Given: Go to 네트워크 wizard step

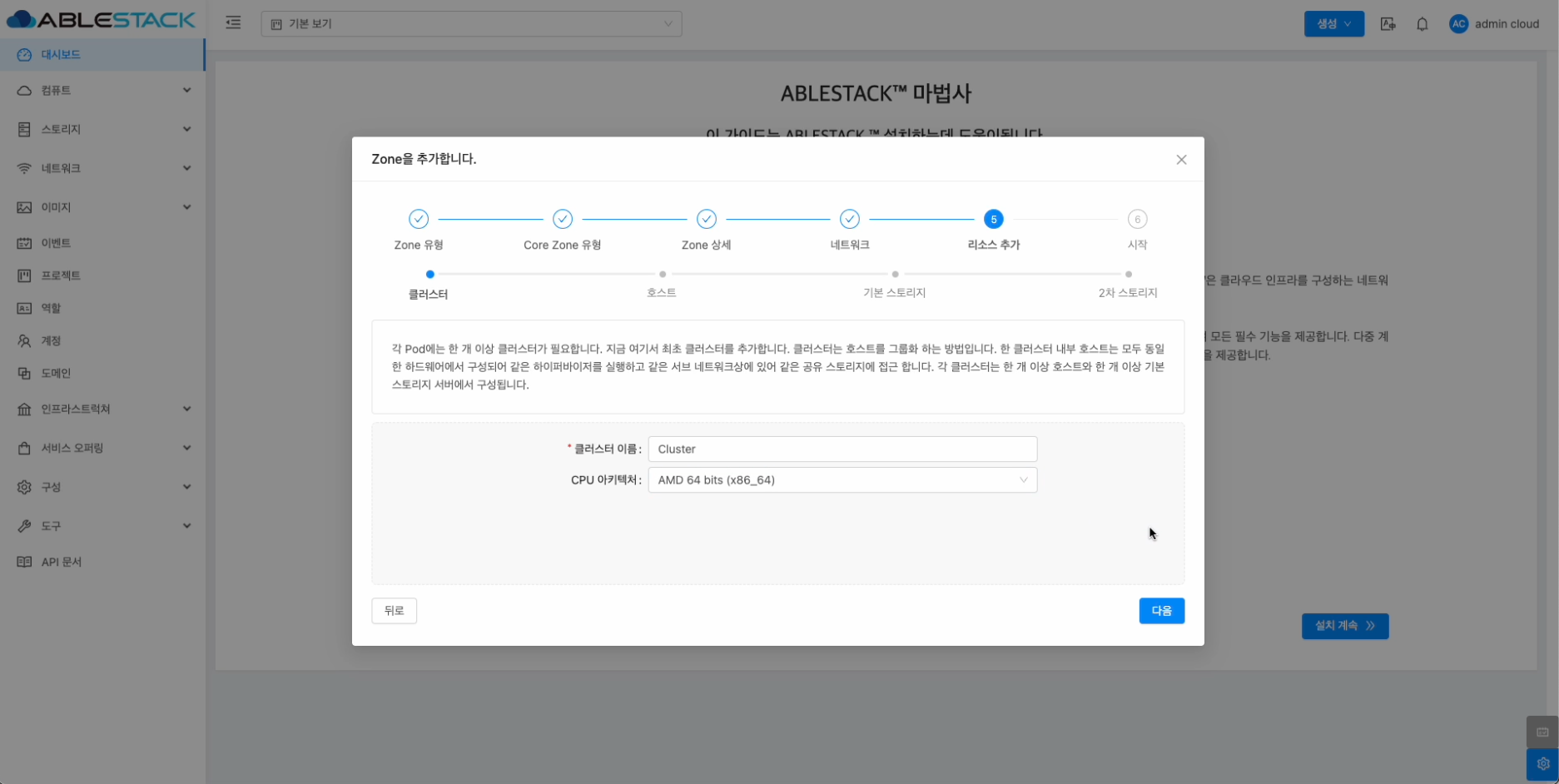Looking at the screenshot, I should [x=850, y=229].
